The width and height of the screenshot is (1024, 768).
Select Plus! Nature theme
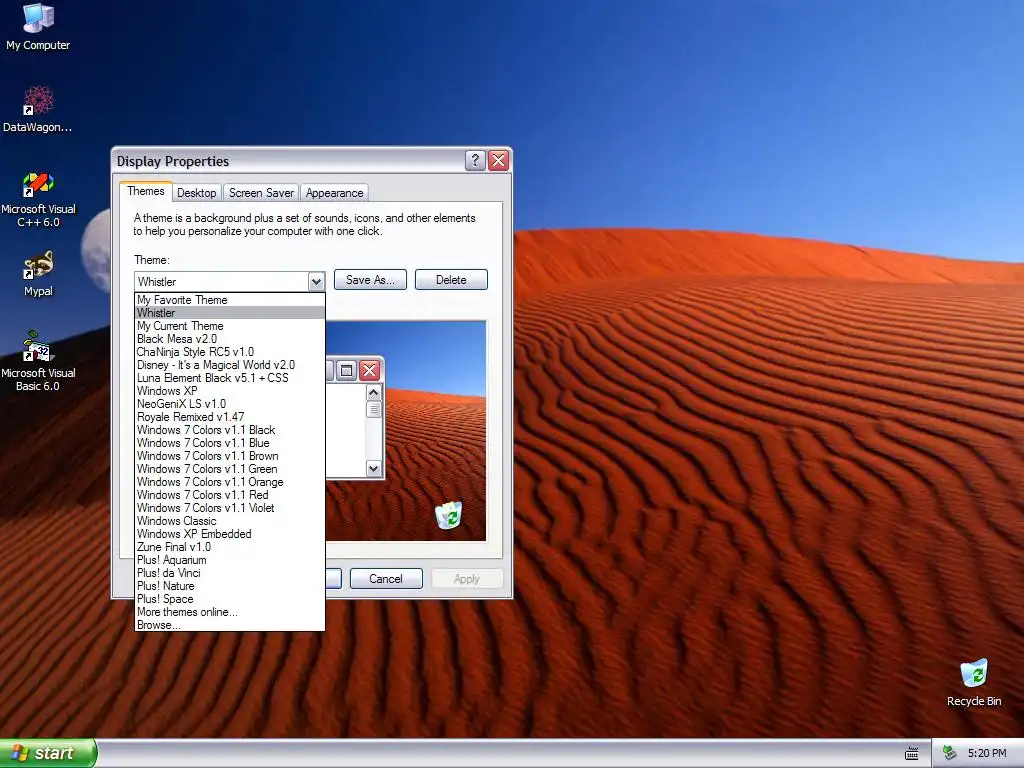coord(230,586)
